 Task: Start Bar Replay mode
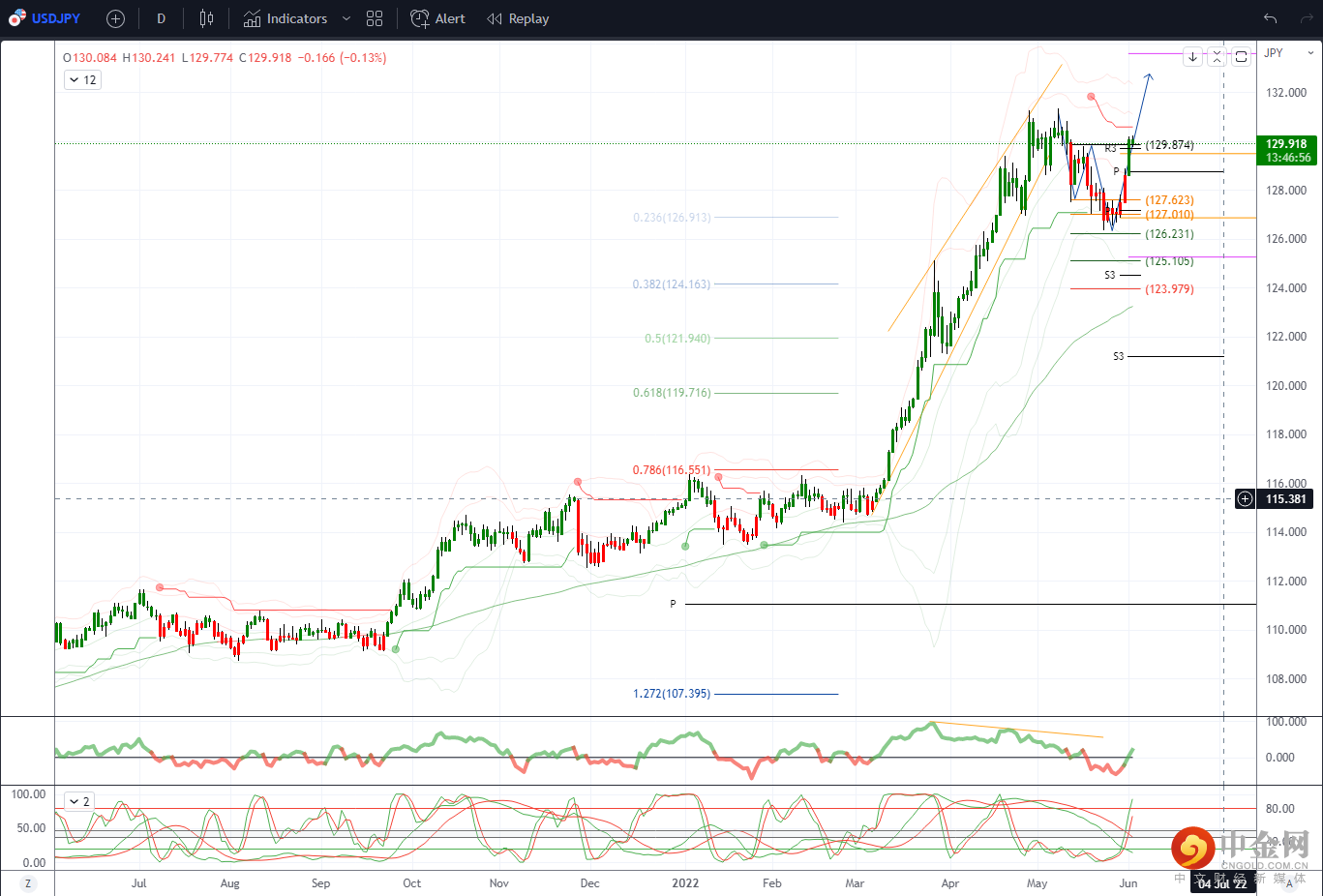(x=518, y=18)
